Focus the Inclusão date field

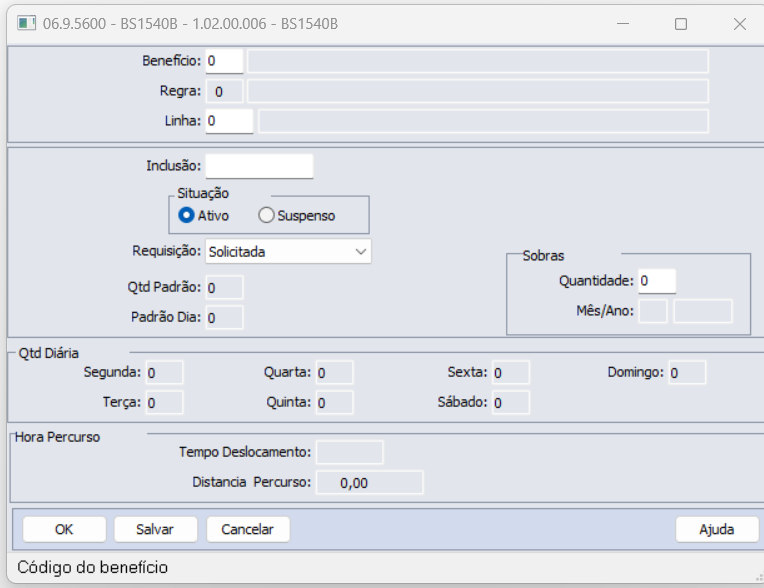(259, 166)
